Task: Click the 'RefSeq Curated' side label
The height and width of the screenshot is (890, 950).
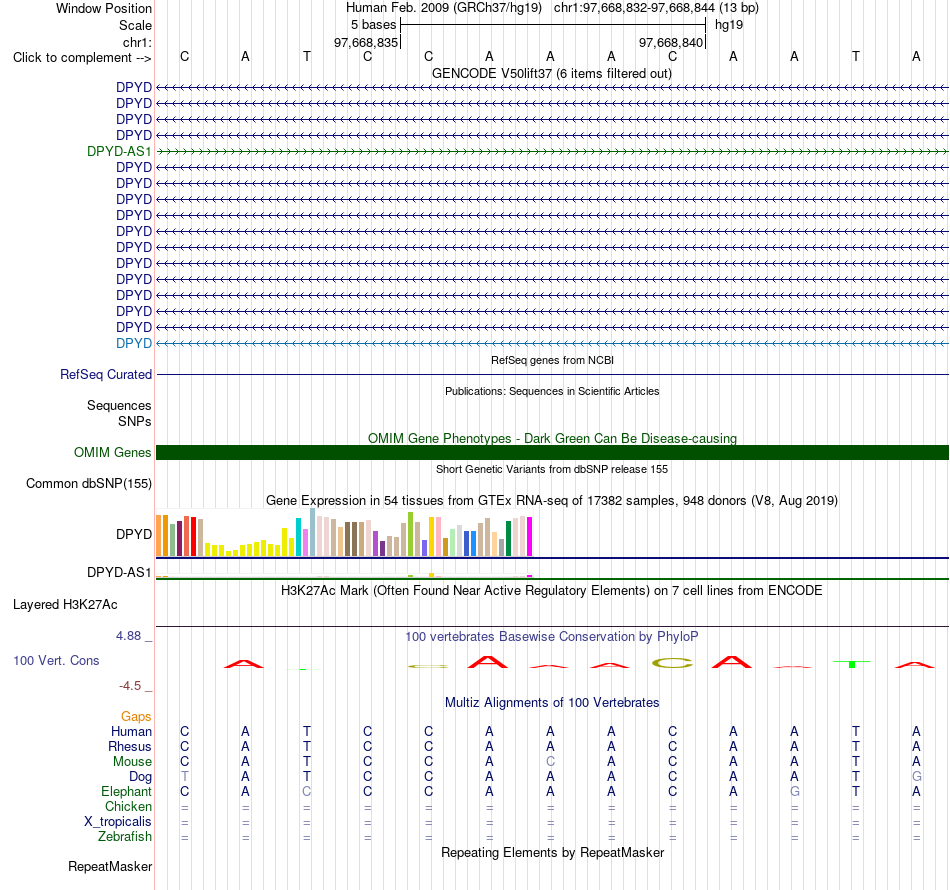Action: [x=106, y=374]
